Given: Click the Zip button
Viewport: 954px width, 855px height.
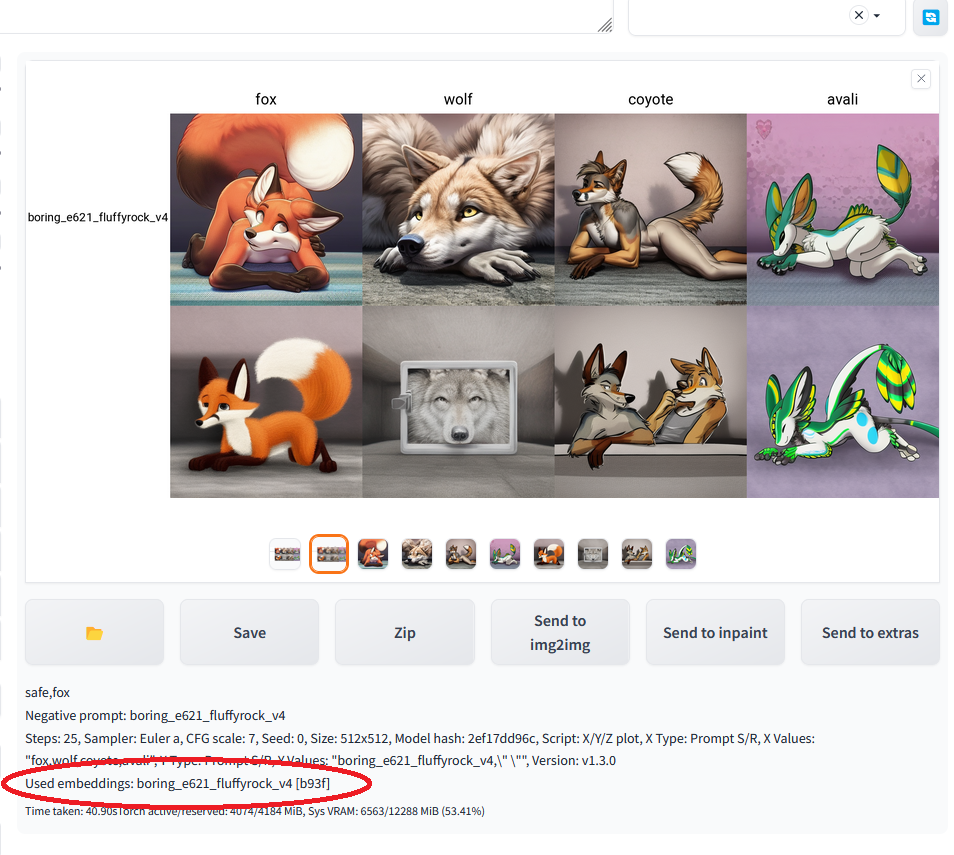Looking at the screenshot, I should (x=404, y=632).
